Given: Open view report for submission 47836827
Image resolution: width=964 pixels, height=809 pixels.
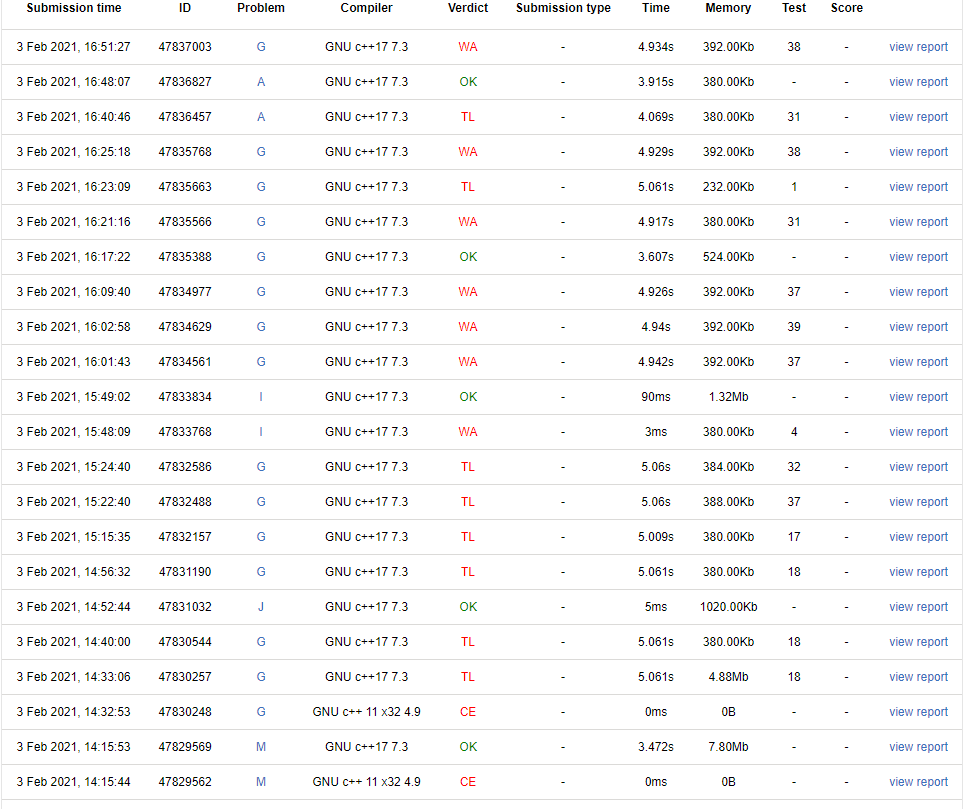Looking at the screenshot, I should (918, 82).
